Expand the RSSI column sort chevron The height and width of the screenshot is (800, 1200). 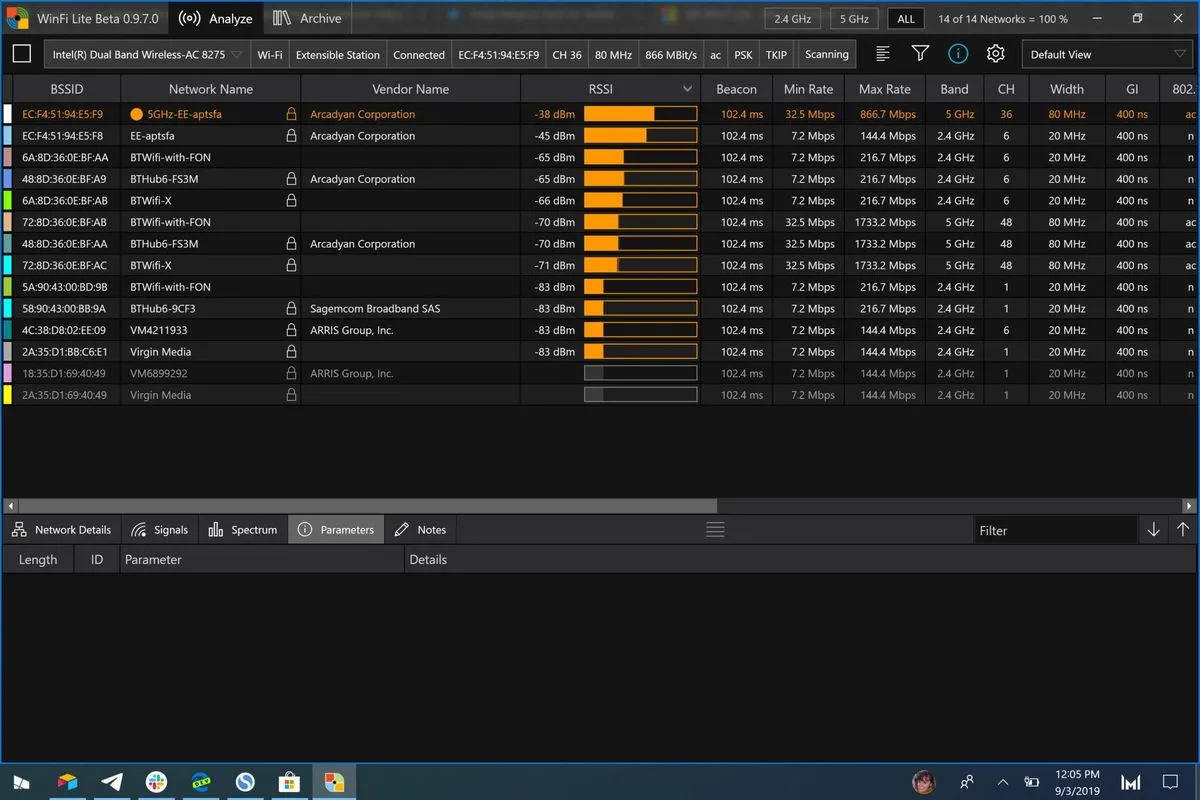pyautogui.click(x=687, y=89)
